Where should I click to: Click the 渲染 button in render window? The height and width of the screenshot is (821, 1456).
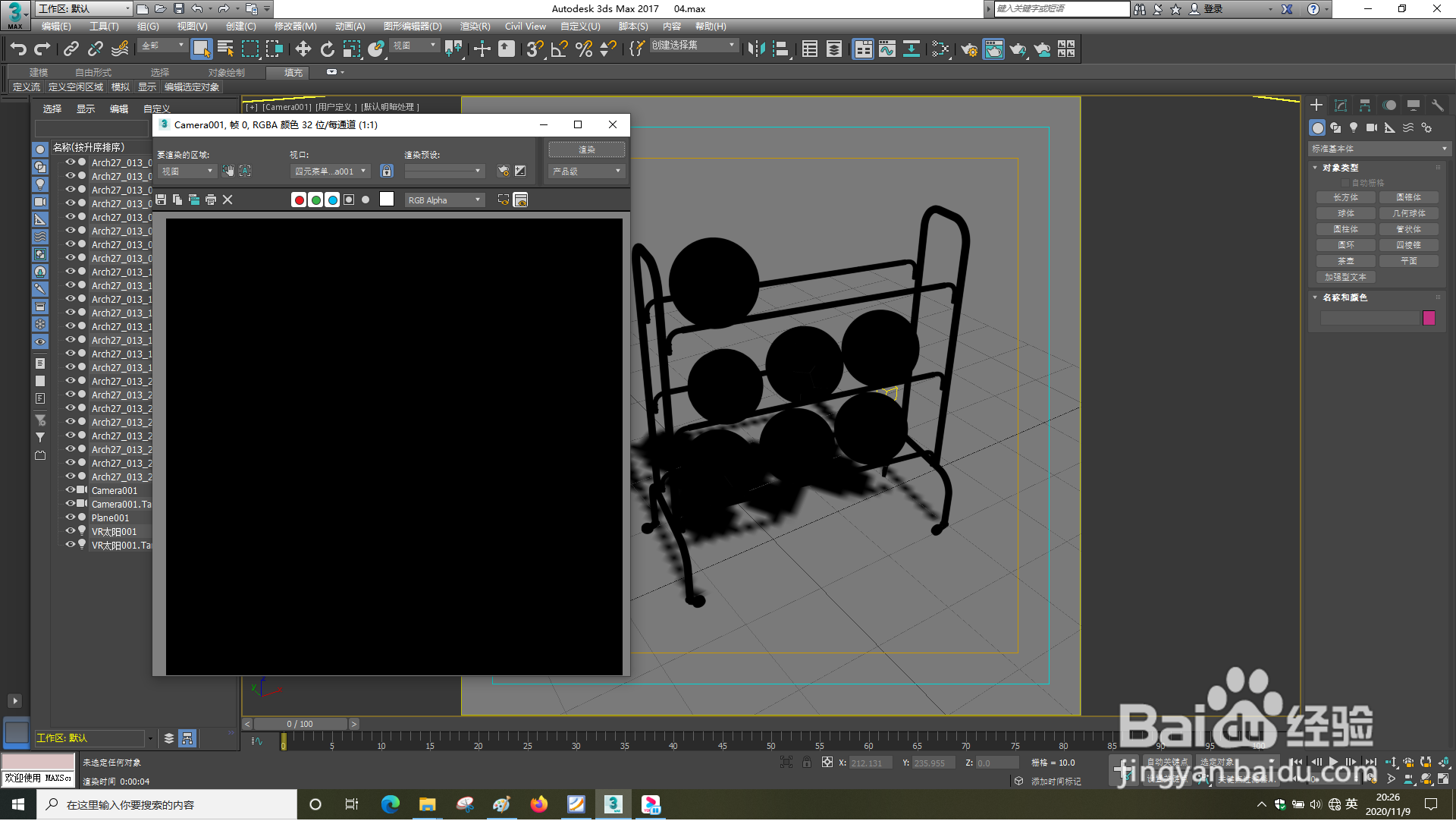point(586,149)
